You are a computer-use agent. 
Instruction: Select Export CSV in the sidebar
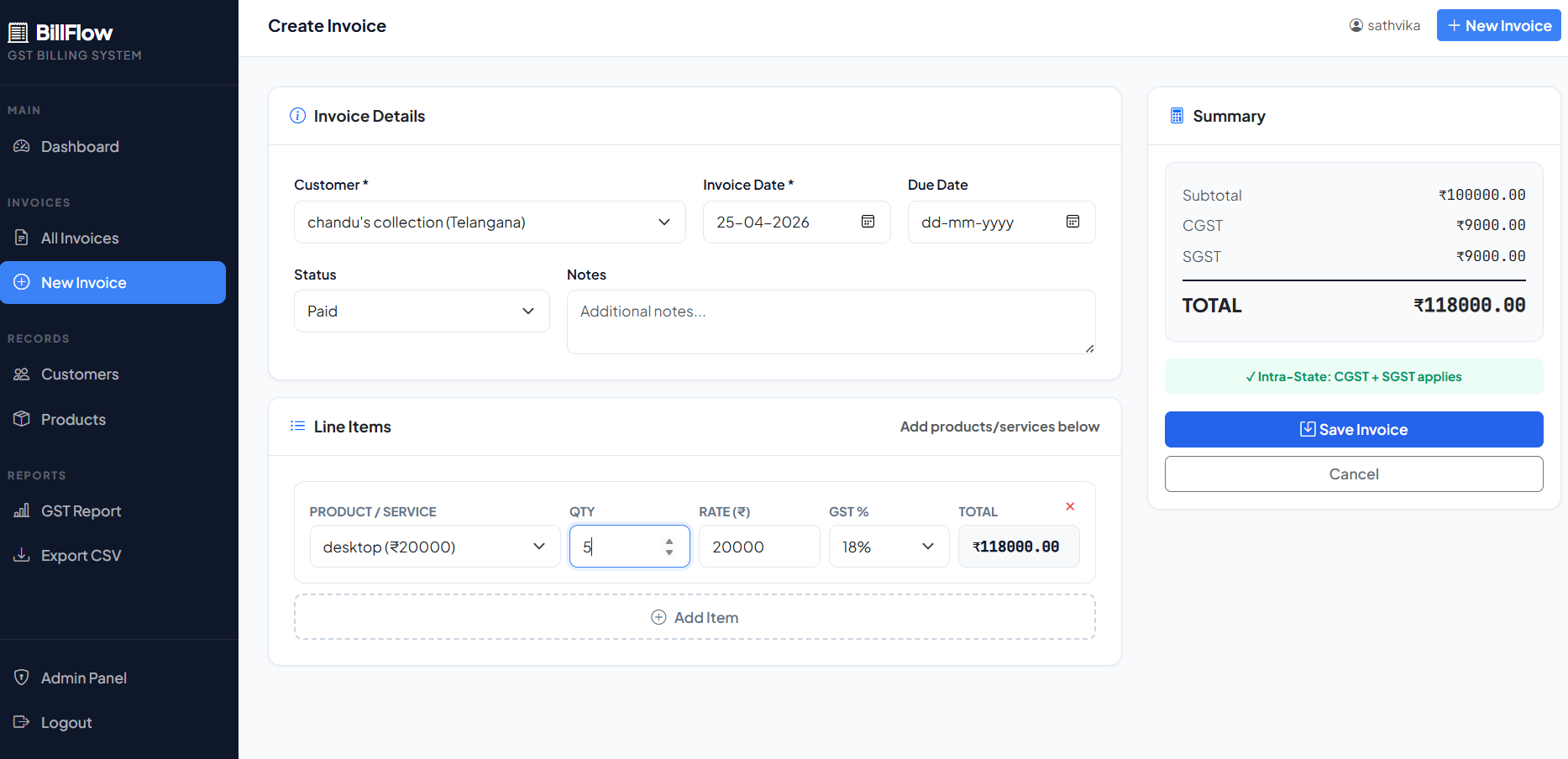113,555
